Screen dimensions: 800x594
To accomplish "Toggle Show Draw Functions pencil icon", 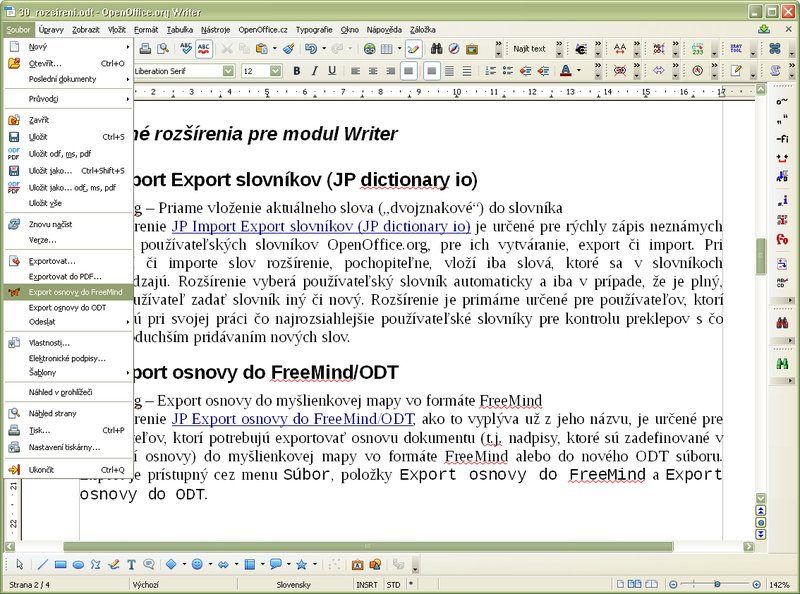I will (413, 48).
